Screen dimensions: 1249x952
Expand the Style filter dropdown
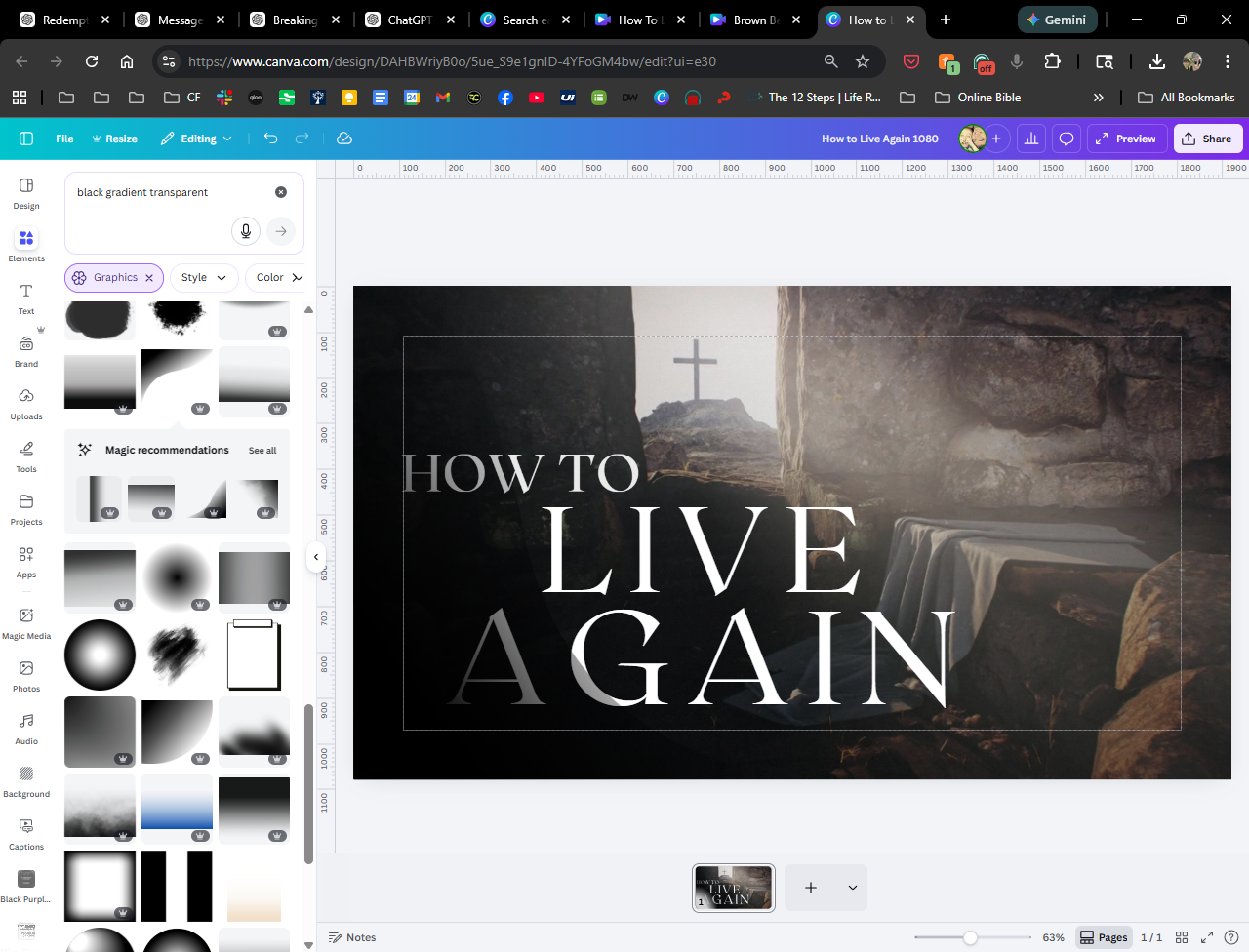(204, 278)
